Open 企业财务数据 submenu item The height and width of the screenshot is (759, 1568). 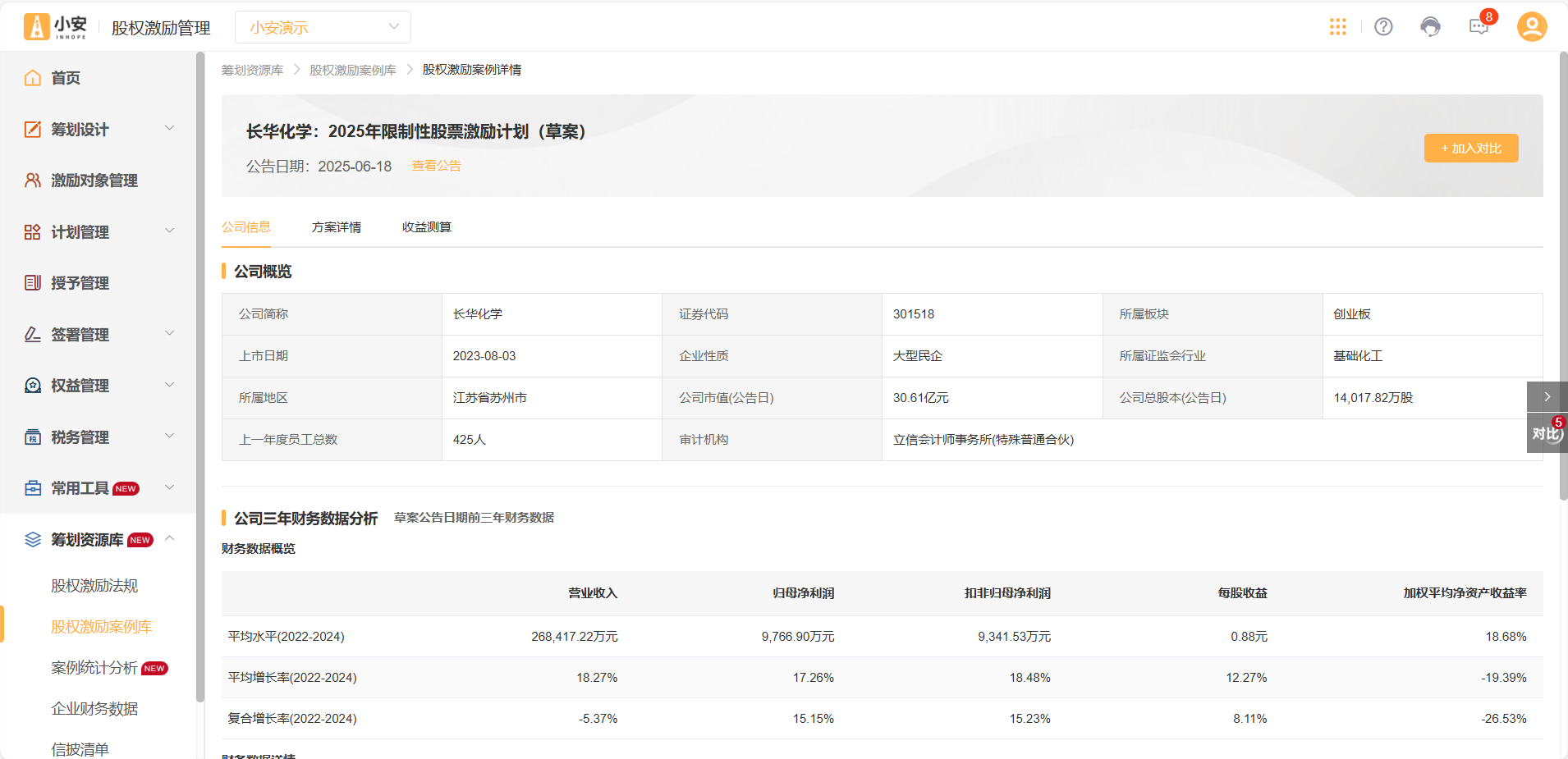94,709
